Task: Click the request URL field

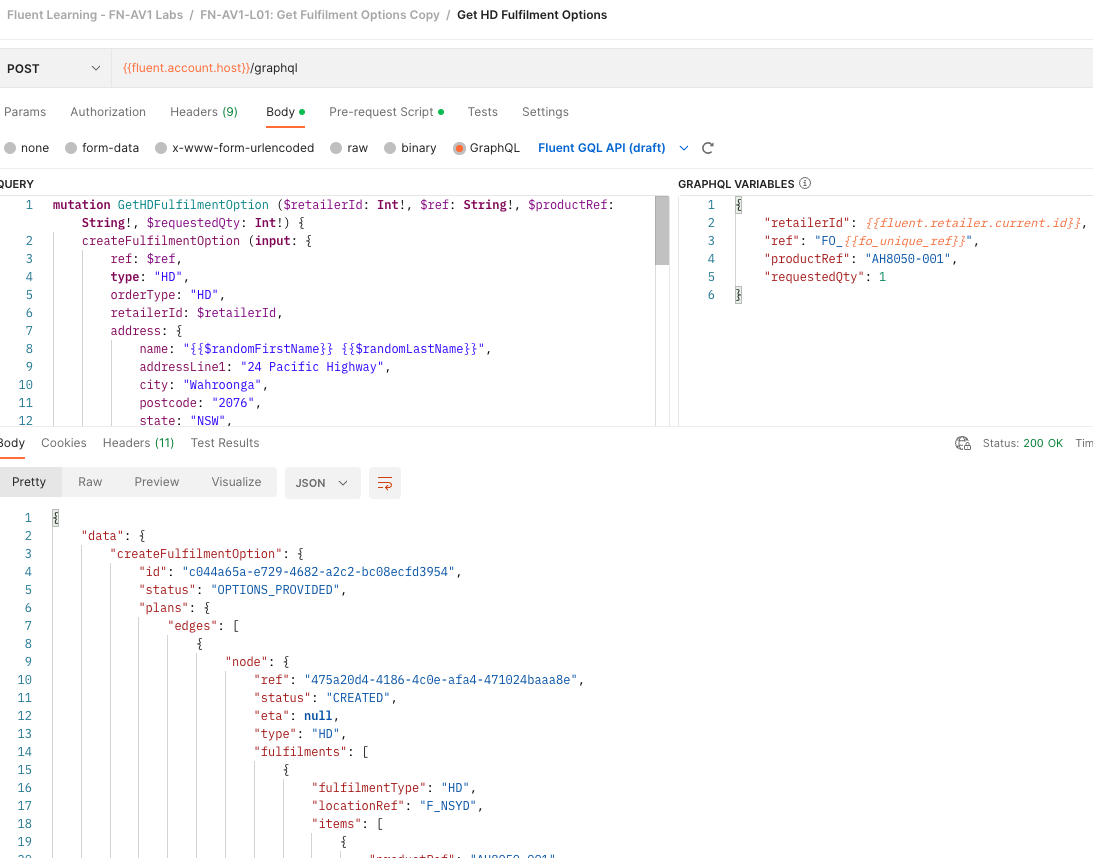Action: coord(602,68)
